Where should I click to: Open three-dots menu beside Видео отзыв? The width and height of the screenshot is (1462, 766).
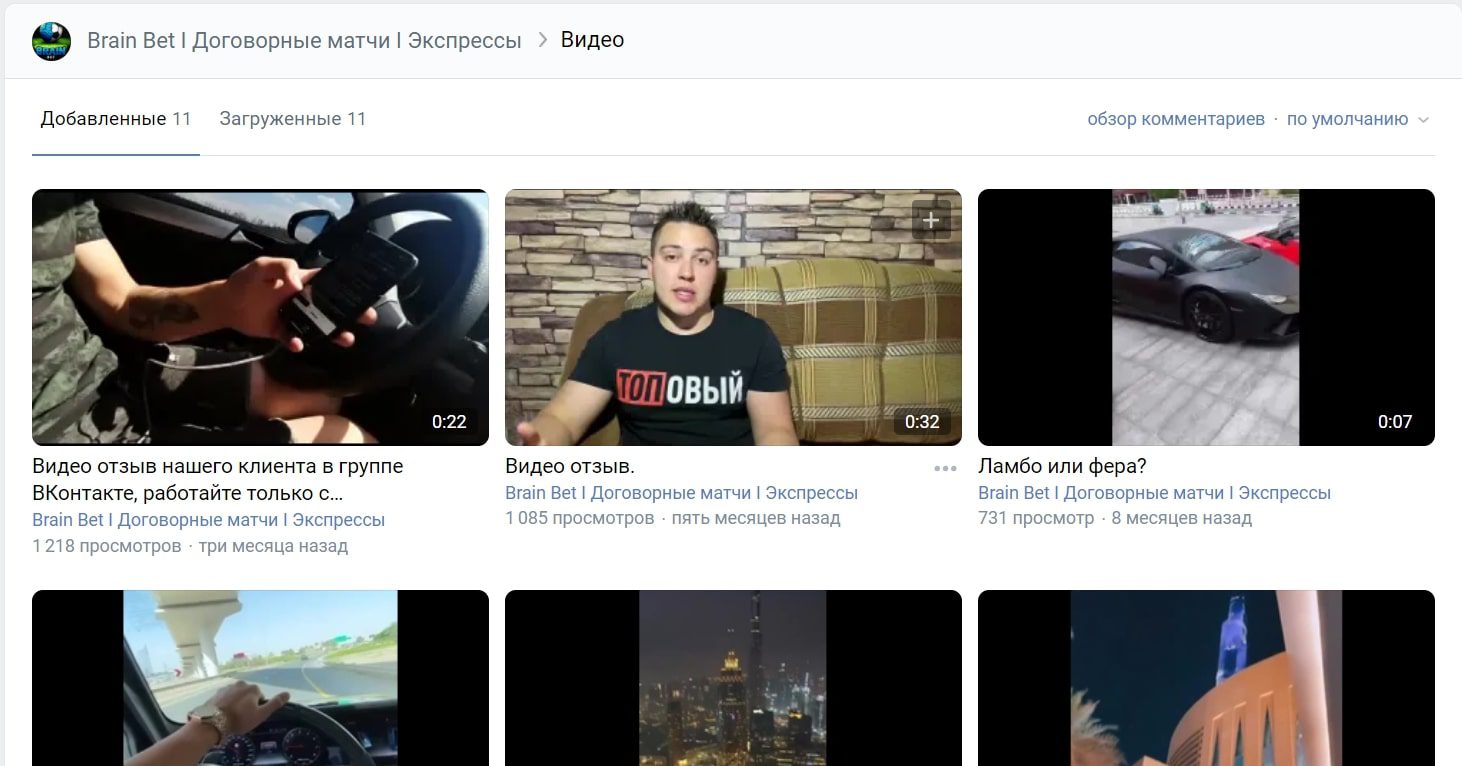(945, 468)
